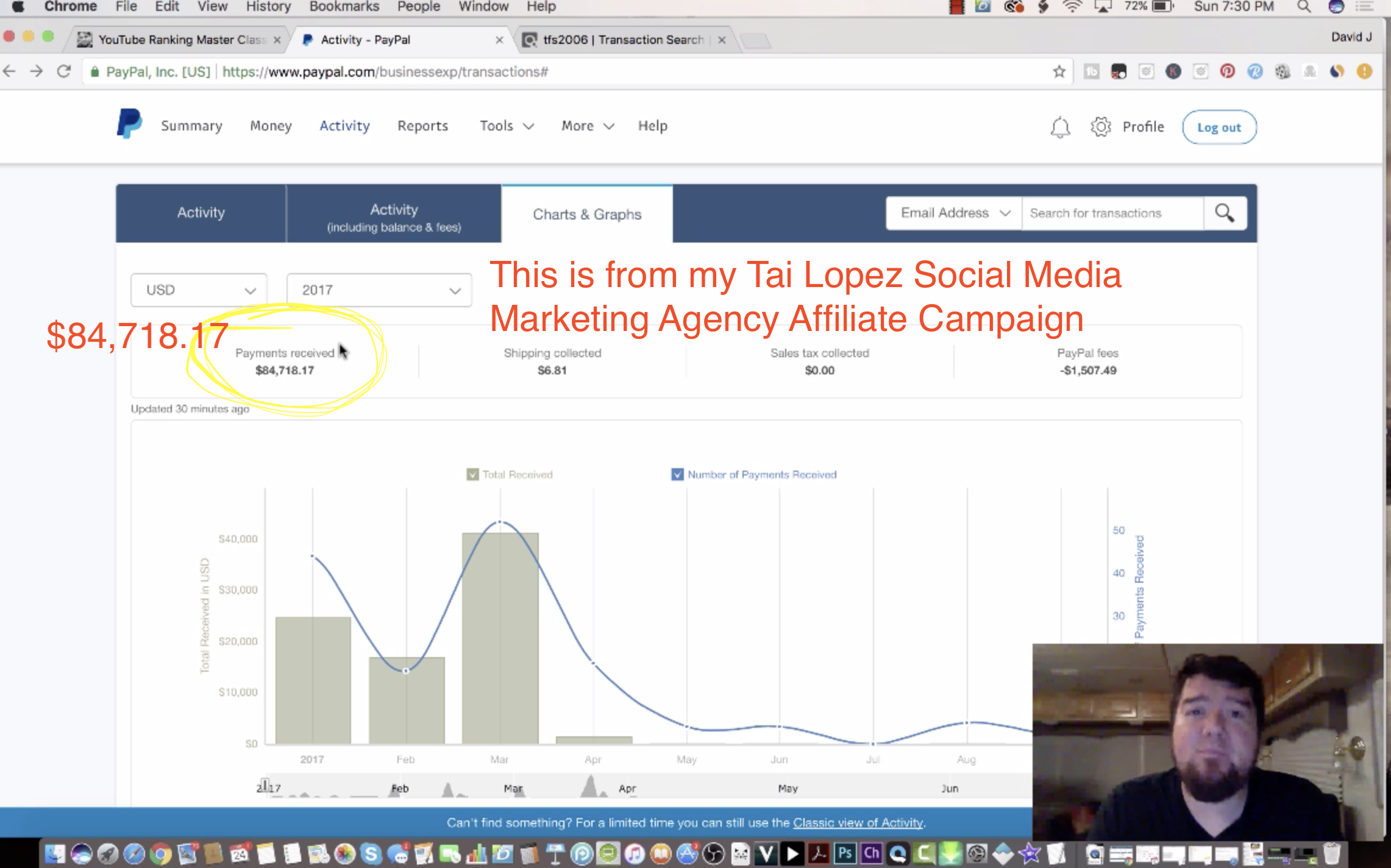The height and width of the screenshot is (868, 1391).
Task: Open Photoshop from the dock
Action: tap(845, 854)
